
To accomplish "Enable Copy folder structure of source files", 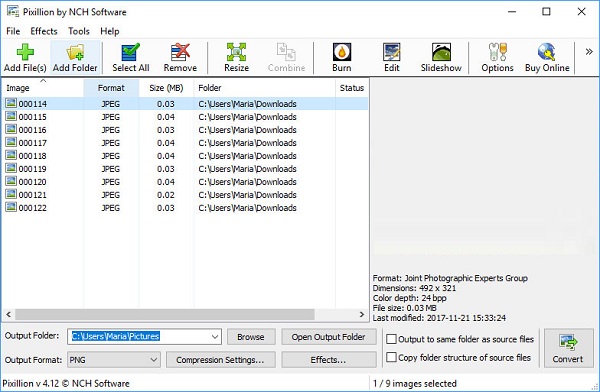I will tap(391, 357).
